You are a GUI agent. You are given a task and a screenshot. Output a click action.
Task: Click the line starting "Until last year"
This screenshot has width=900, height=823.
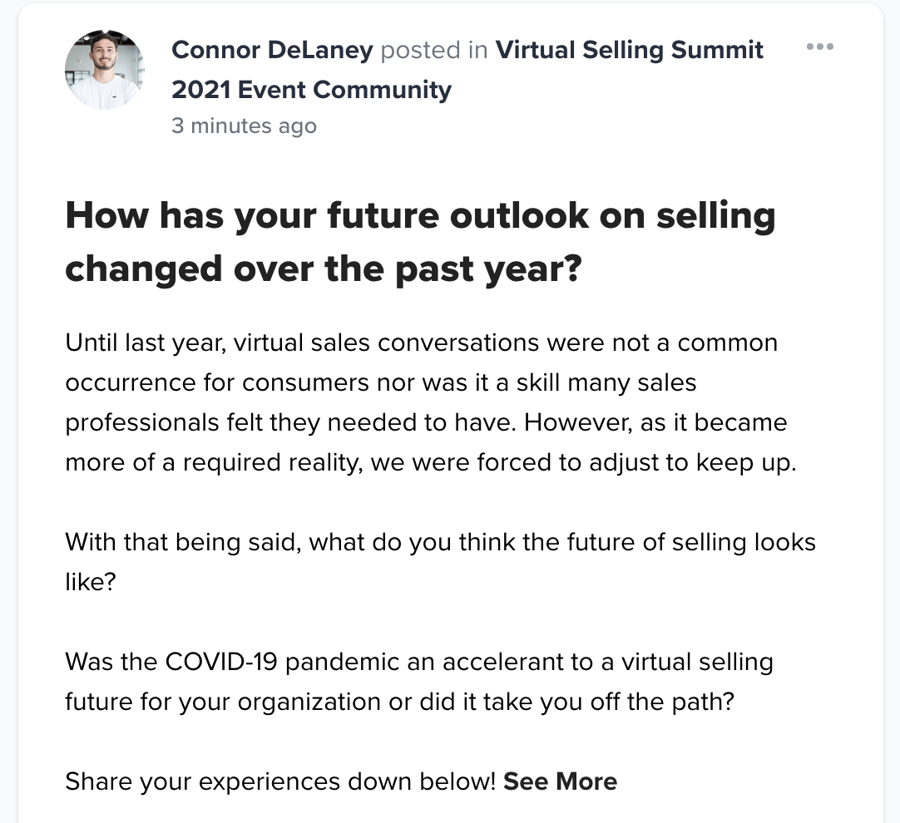[x=421, y=343]
